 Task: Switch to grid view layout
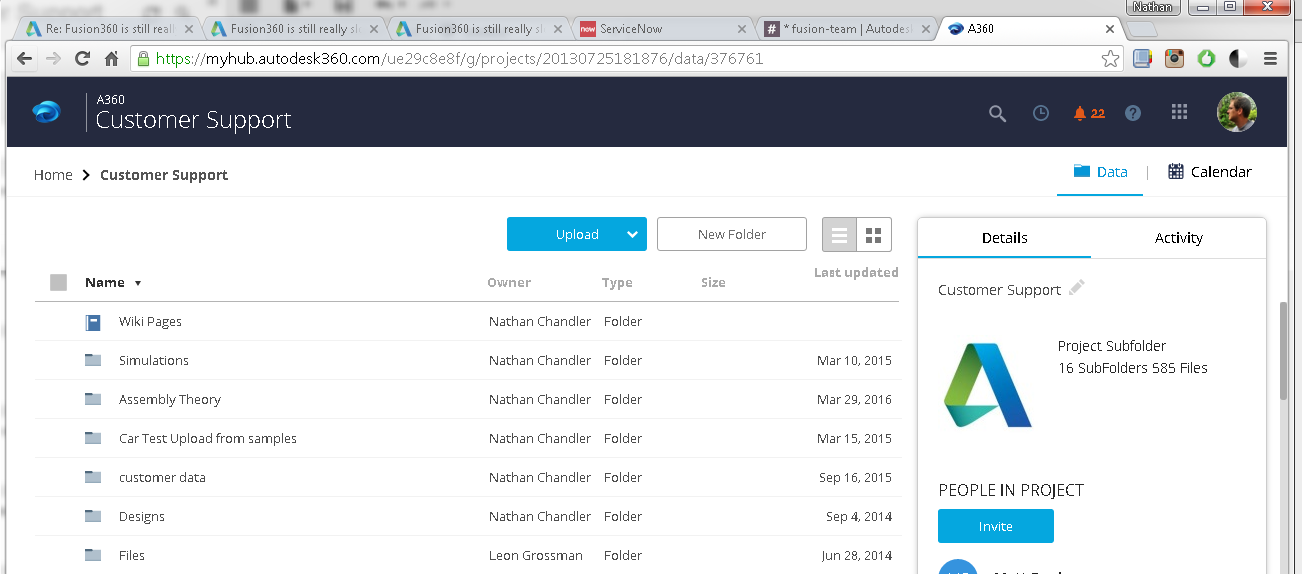[x=874, y=235]
